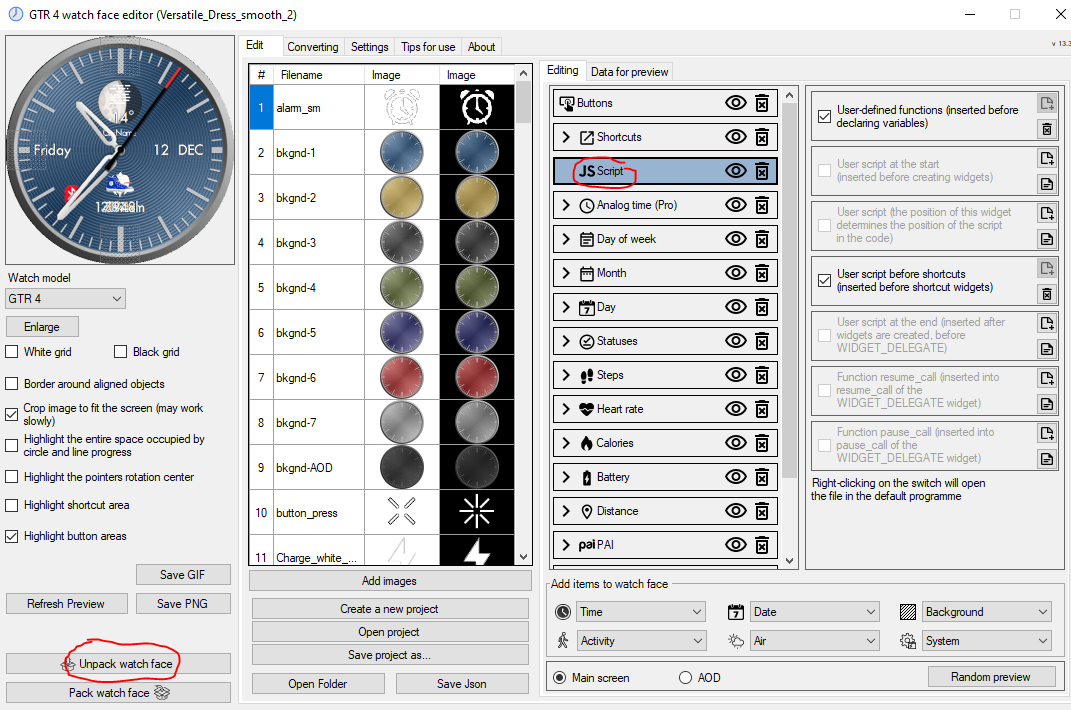Uncheck User-defined functions checkbox
1071x710 pixels.
click(x=824, y=117)
